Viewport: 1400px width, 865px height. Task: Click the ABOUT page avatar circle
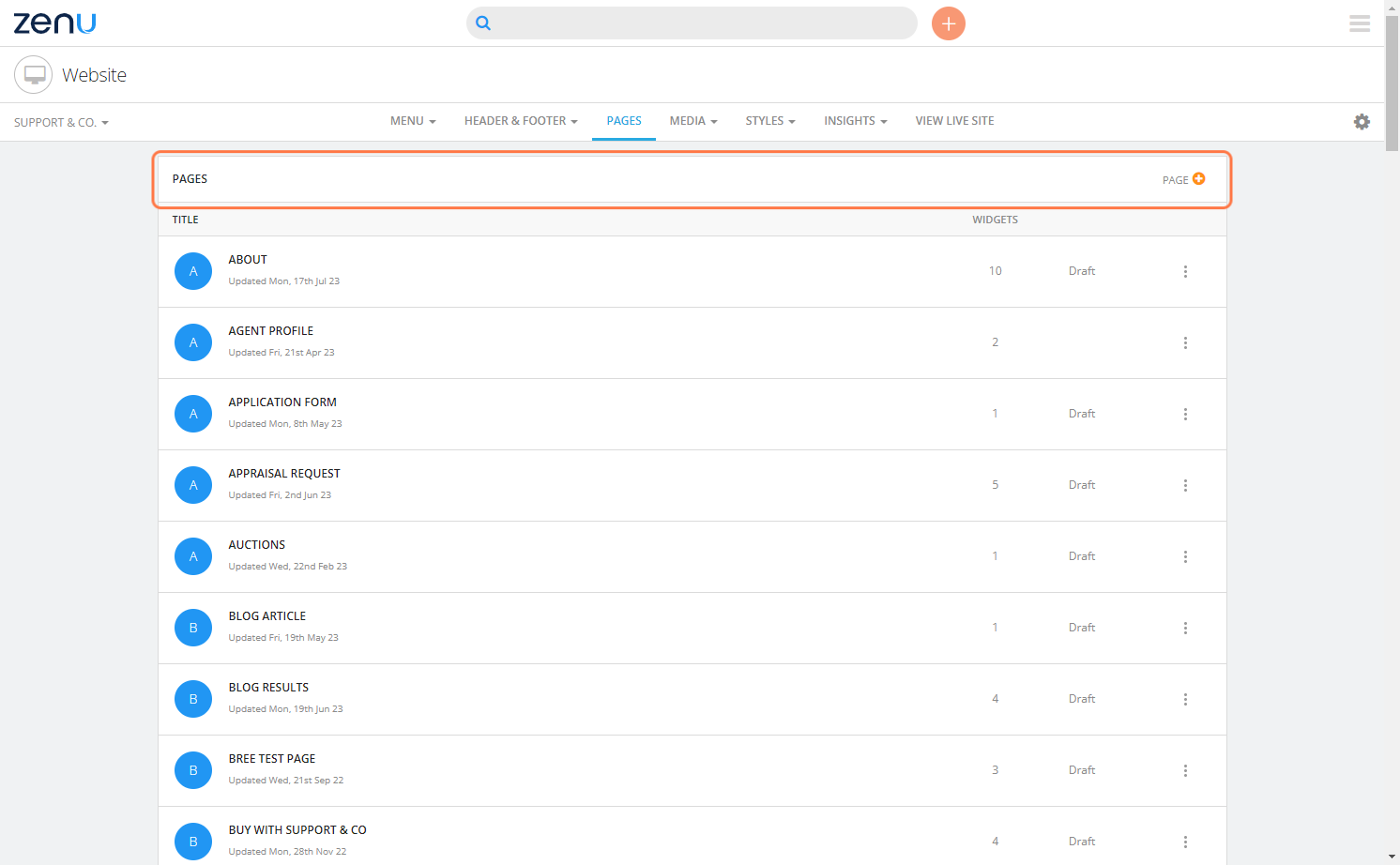coord(193,271)
